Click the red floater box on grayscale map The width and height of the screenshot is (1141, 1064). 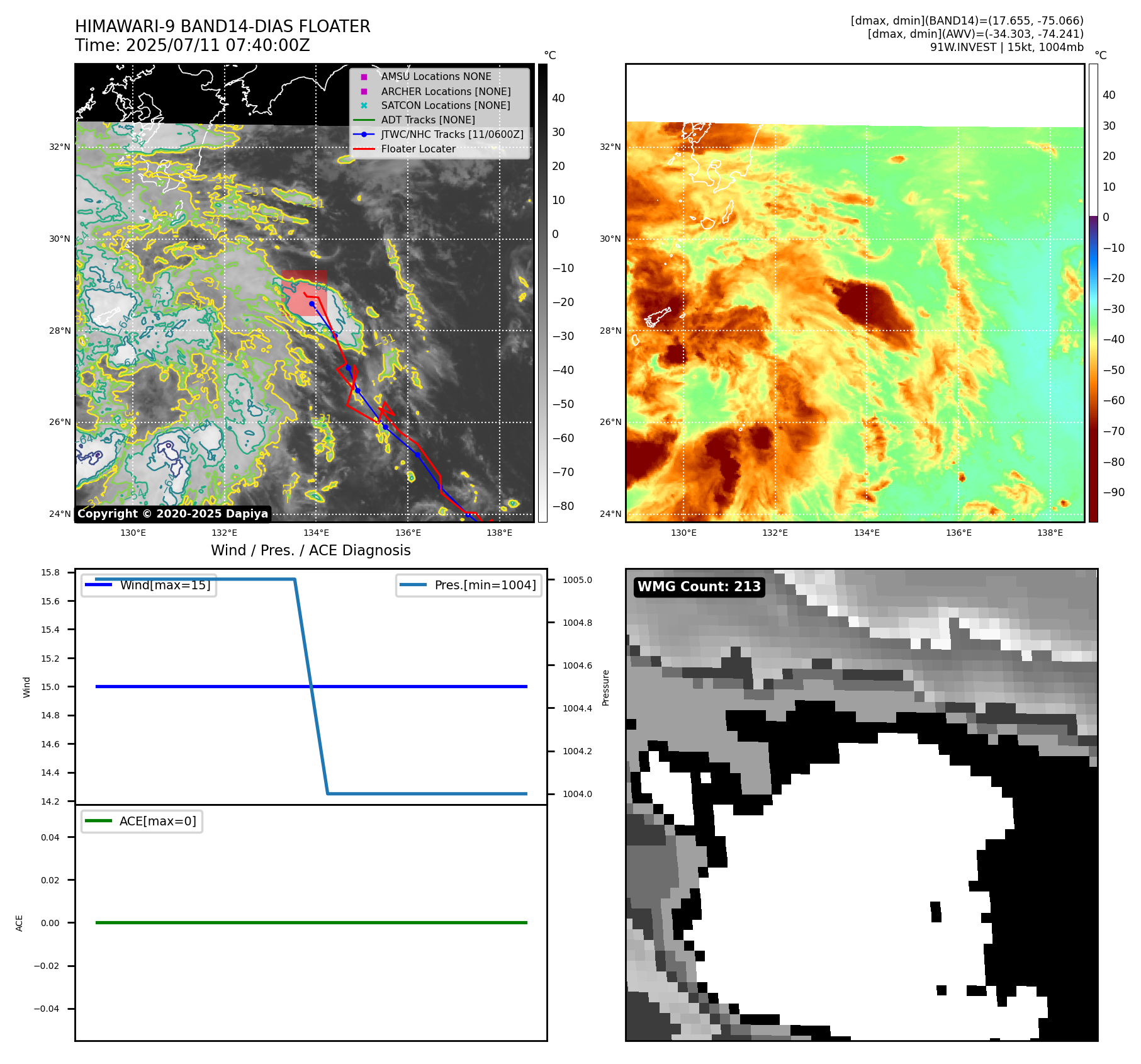[304, 293]
